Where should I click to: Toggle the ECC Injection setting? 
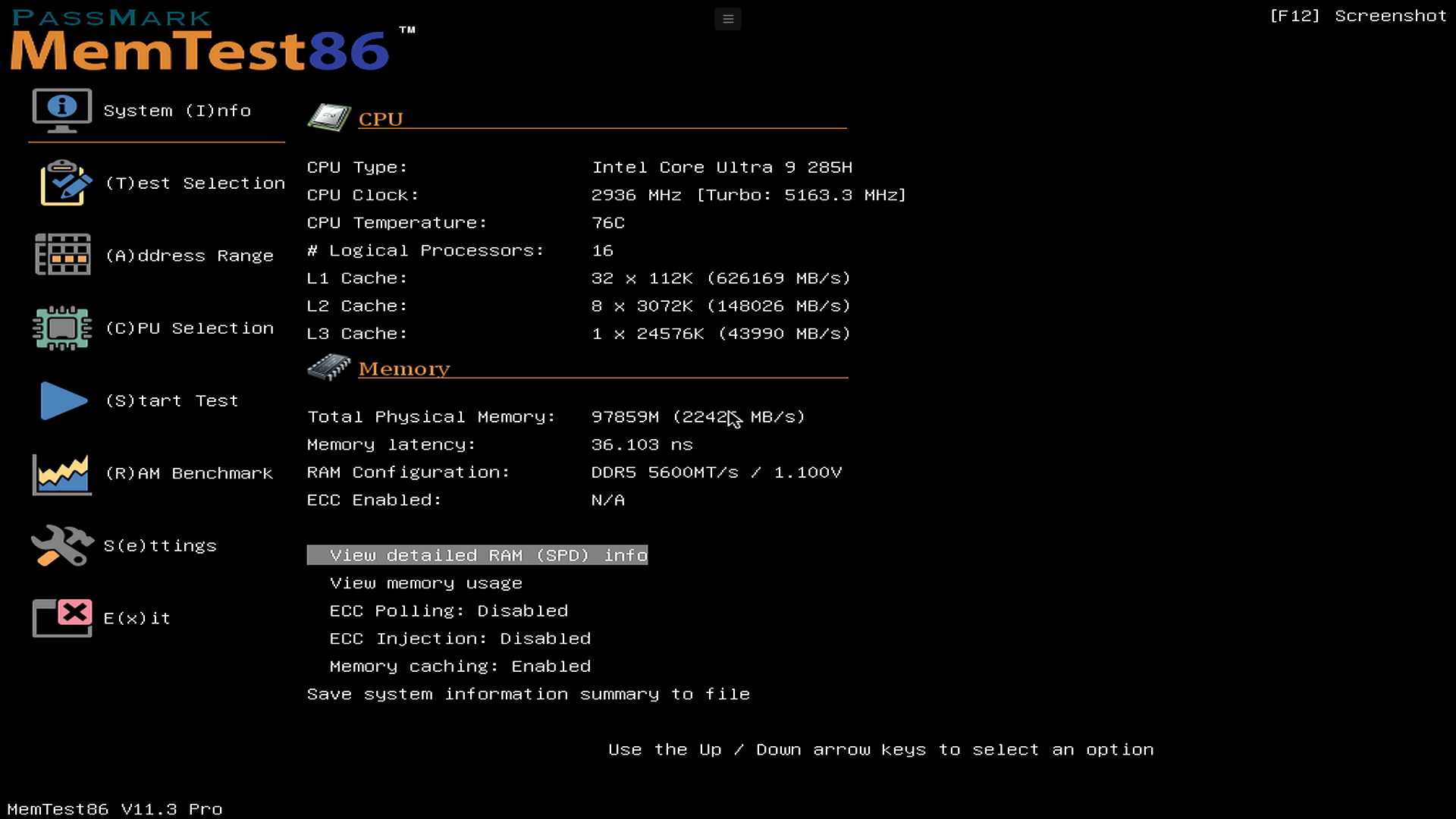tap(460, 639)
